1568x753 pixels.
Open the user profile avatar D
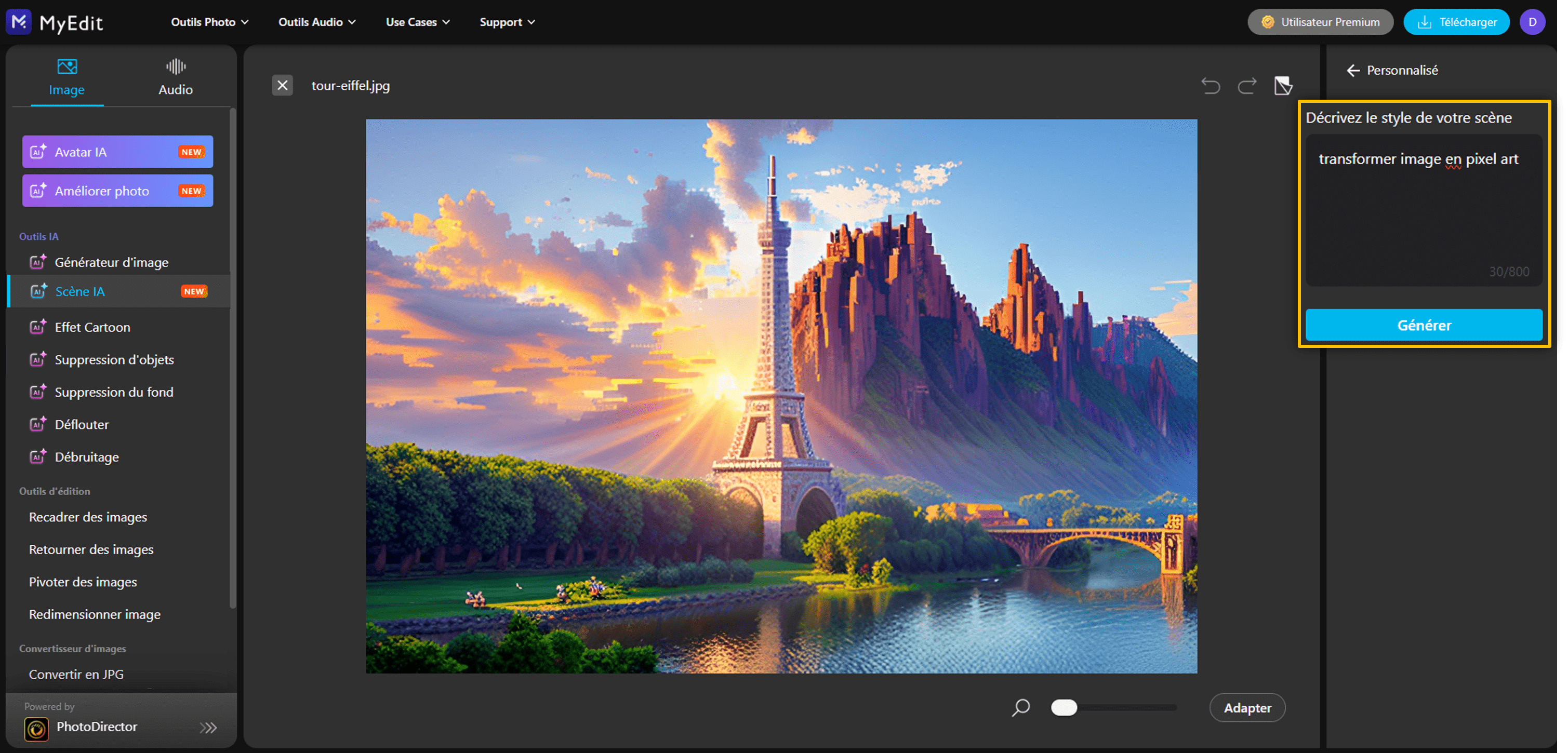(x=1532, y=22)
